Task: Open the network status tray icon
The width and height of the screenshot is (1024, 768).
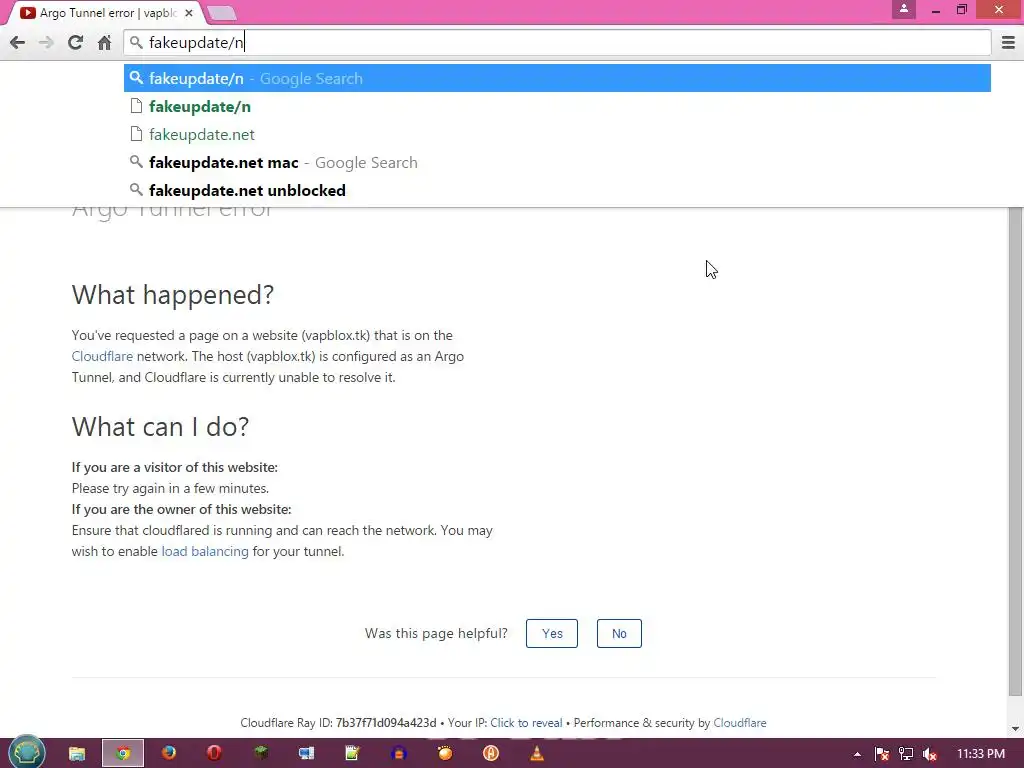Action: pyautogui.click(x=906, y=754)
